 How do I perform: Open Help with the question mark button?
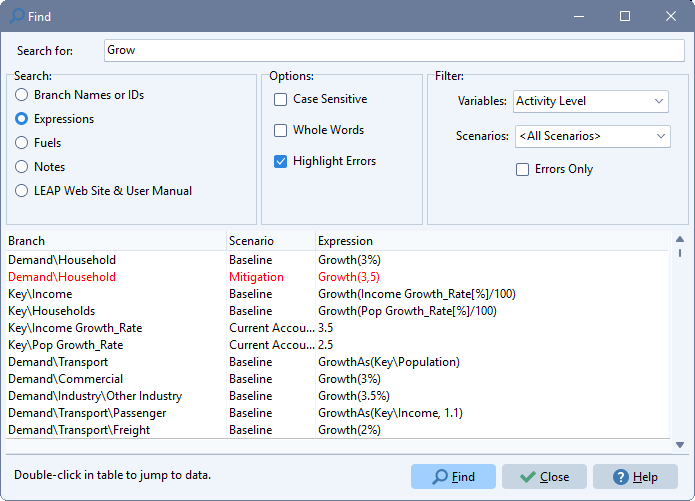(x=635, y=477)
